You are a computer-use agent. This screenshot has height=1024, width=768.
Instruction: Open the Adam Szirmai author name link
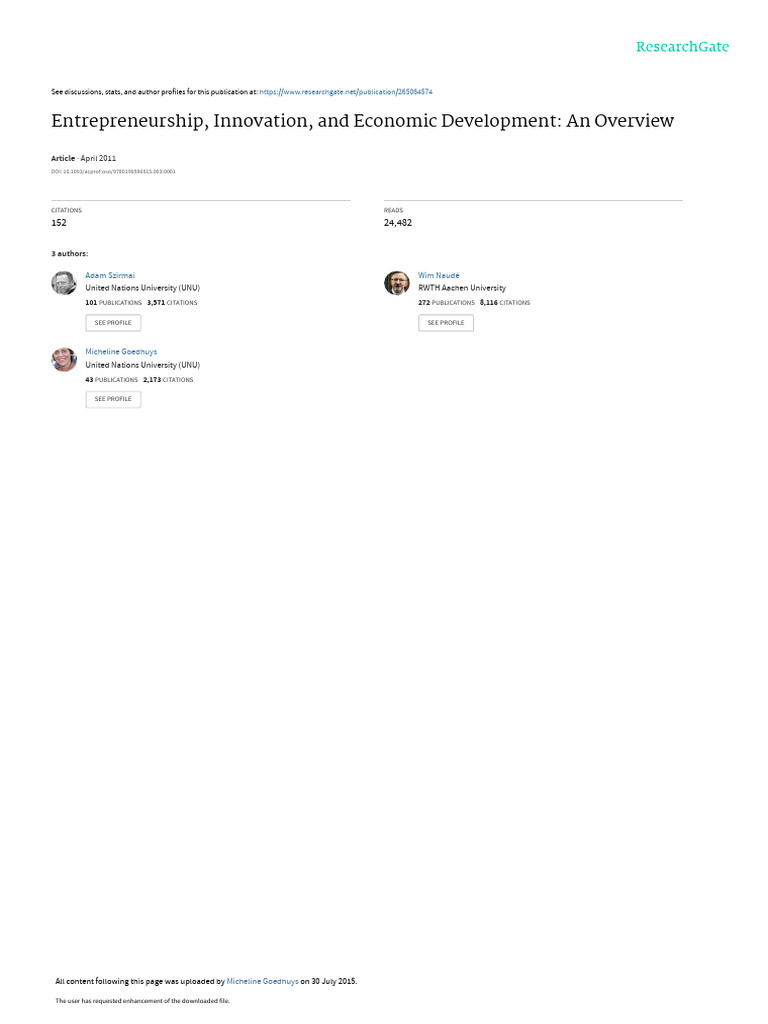108,275
